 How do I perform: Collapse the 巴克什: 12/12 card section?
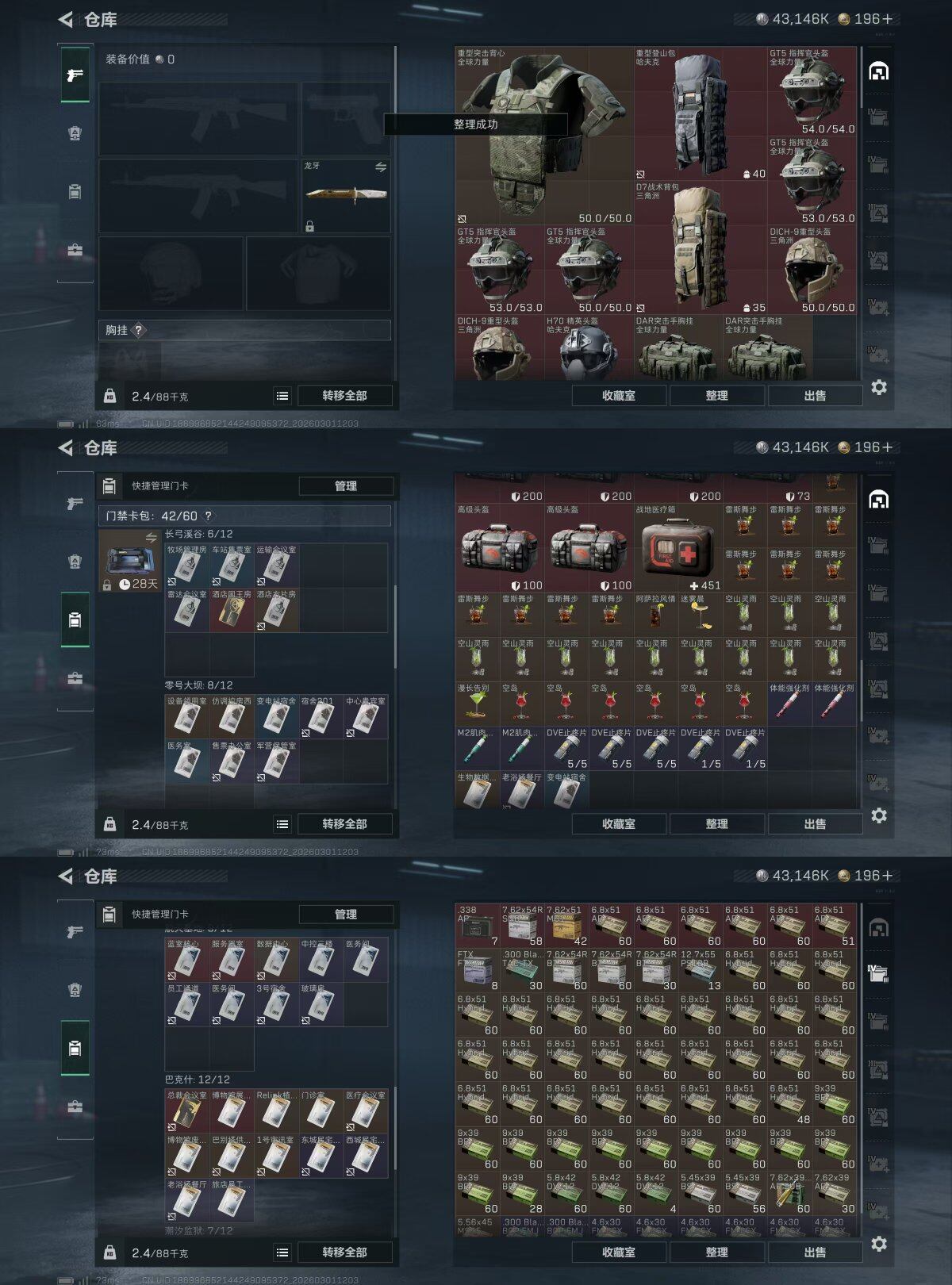pos(197,1080)
